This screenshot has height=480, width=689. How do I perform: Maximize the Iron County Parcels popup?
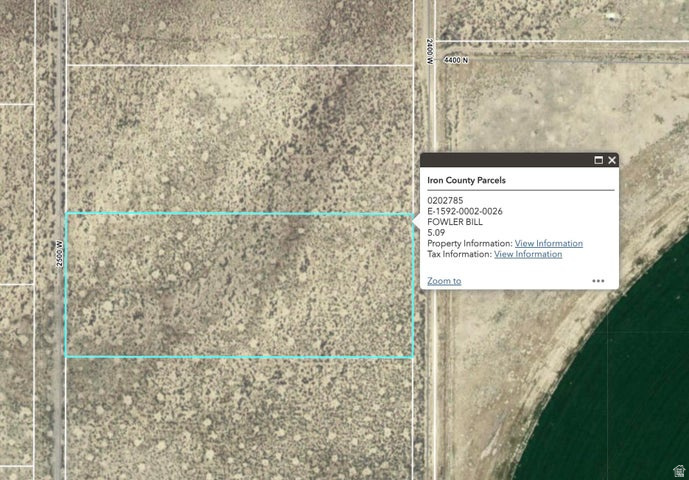[x=599, y=160]
